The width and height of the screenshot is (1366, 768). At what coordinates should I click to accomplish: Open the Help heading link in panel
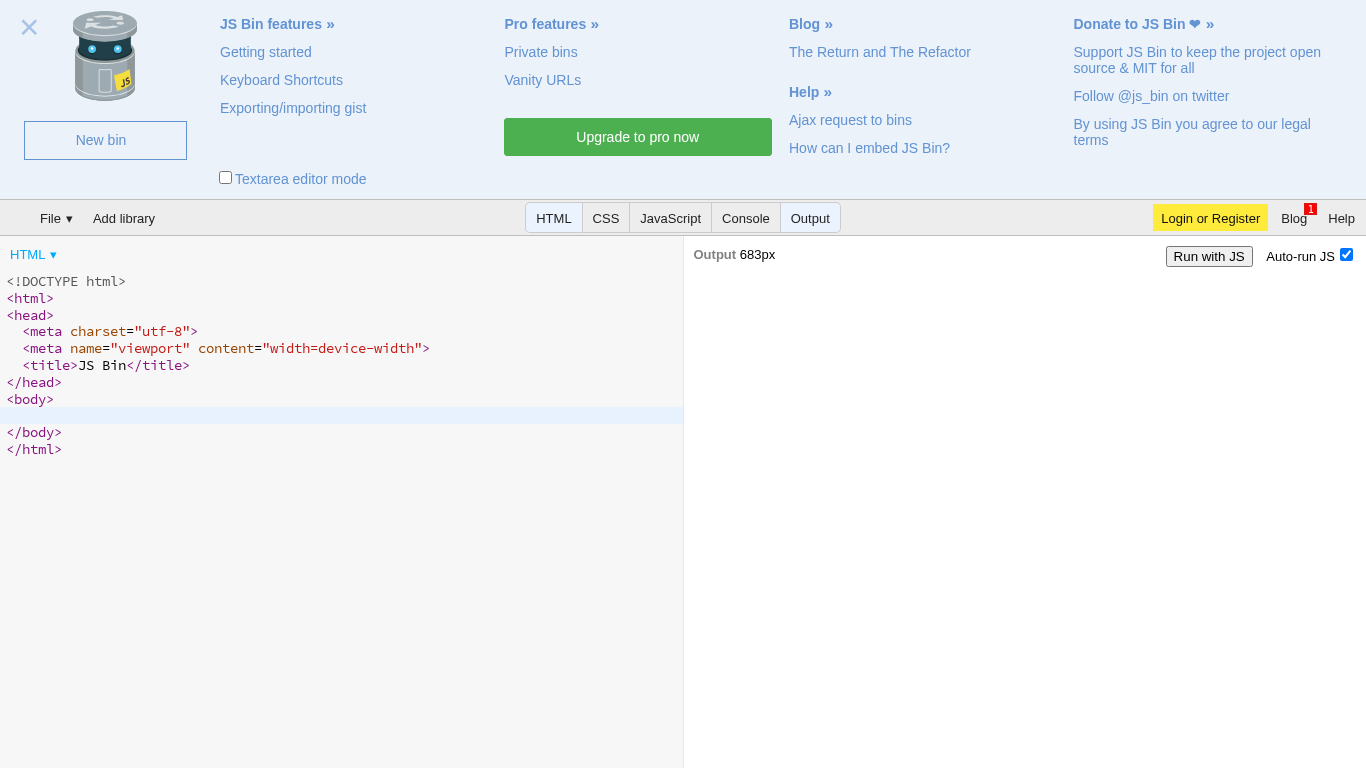pyautogui.click(x=810, y=92)
